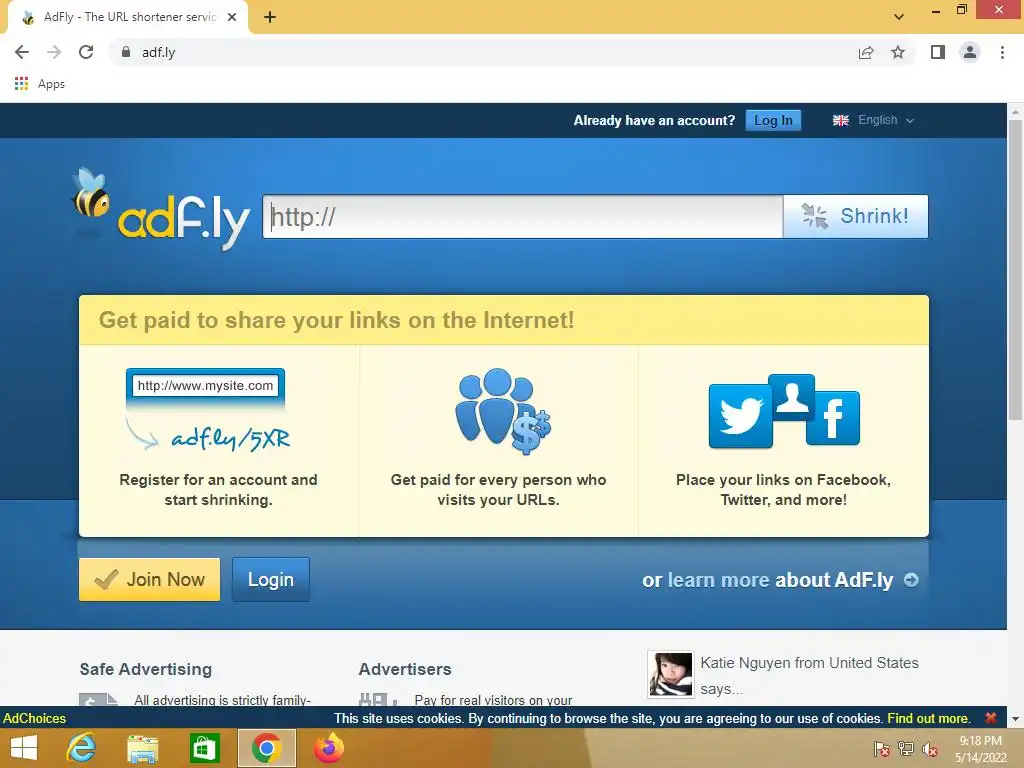The image size is (1024, 768).
Task: Select the AdFly URL shortener tab
Action: (x=128, y=17)
